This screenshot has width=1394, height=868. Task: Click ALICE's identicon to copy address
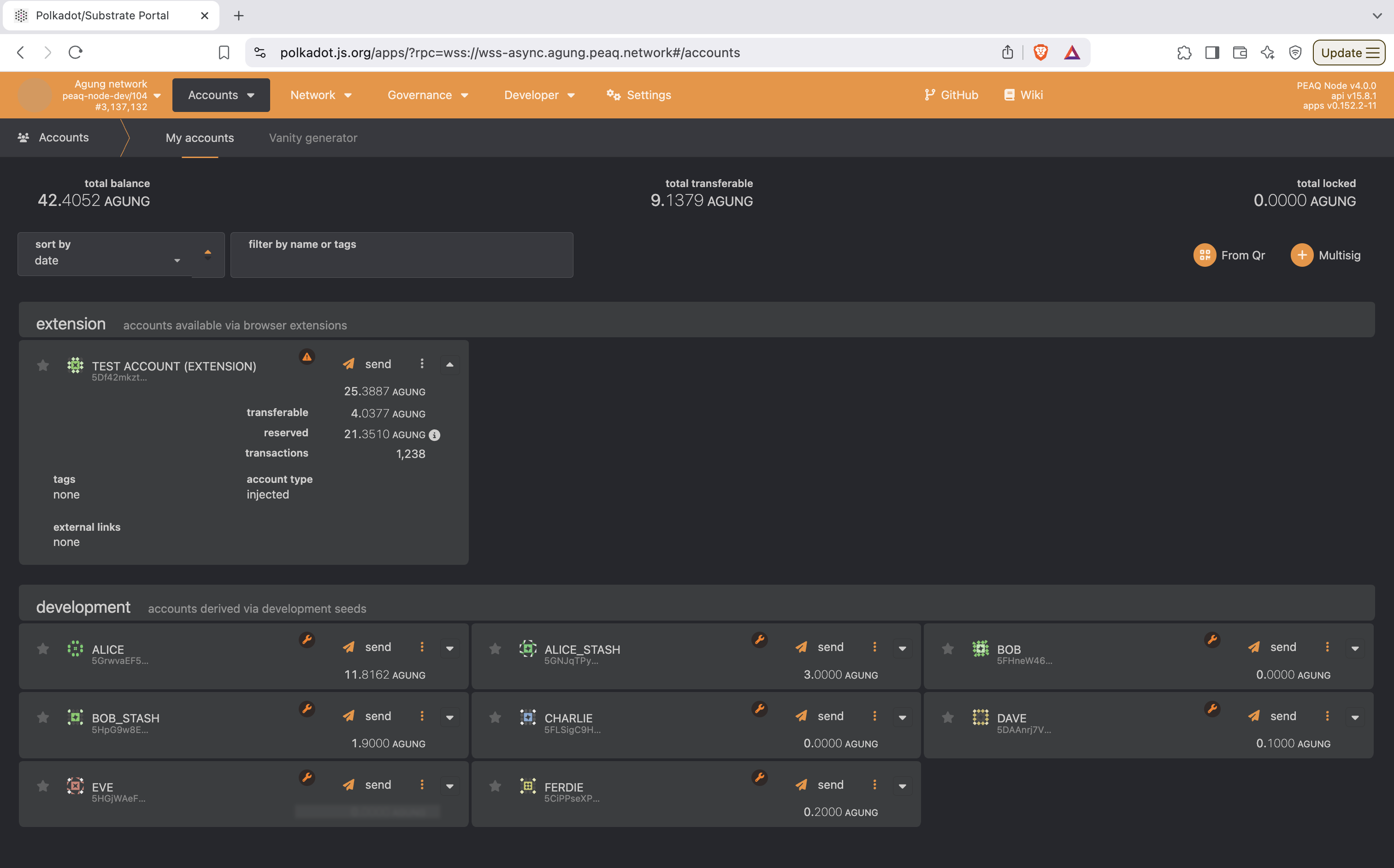click(75, 649)
